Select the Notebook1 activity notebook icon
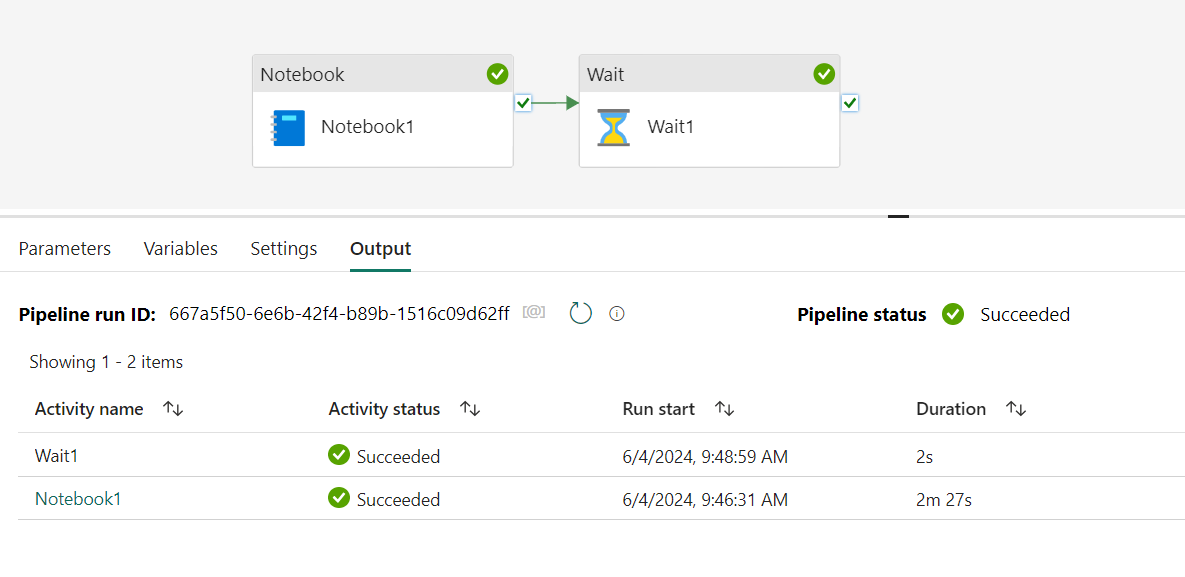 point(289,128)
